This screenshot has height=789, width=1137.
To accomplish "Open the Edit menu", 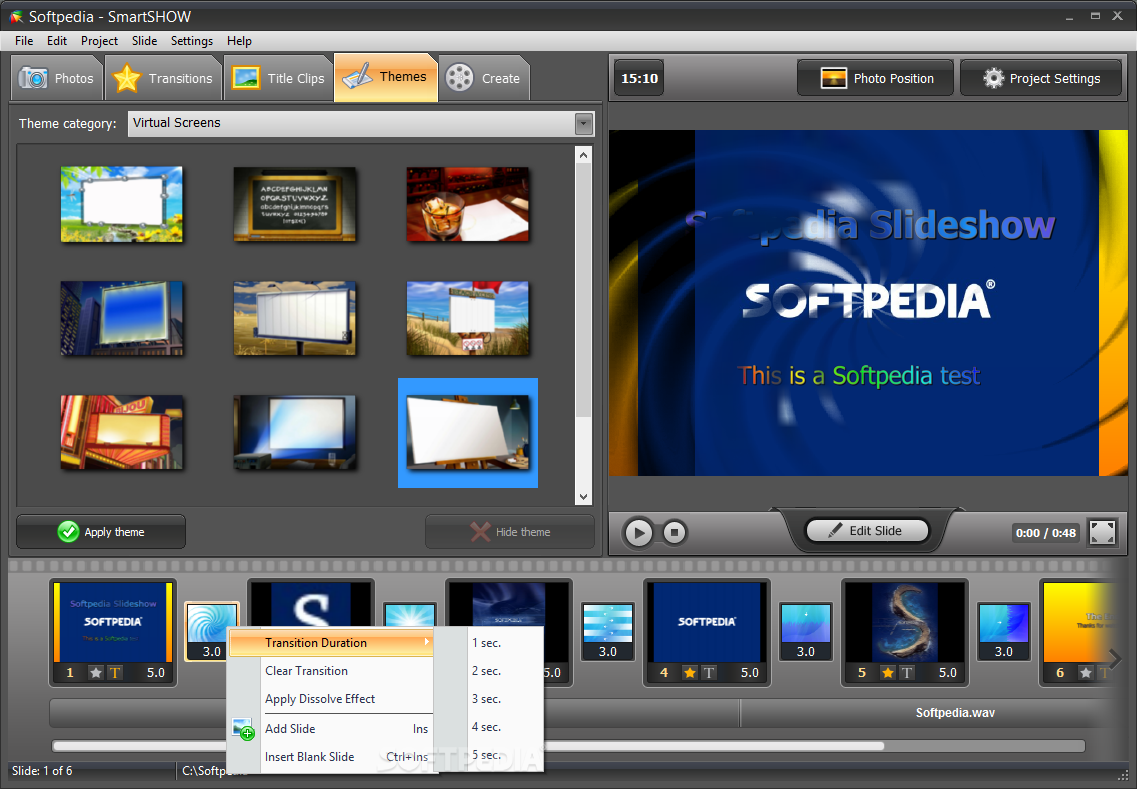I will (57, 41).
